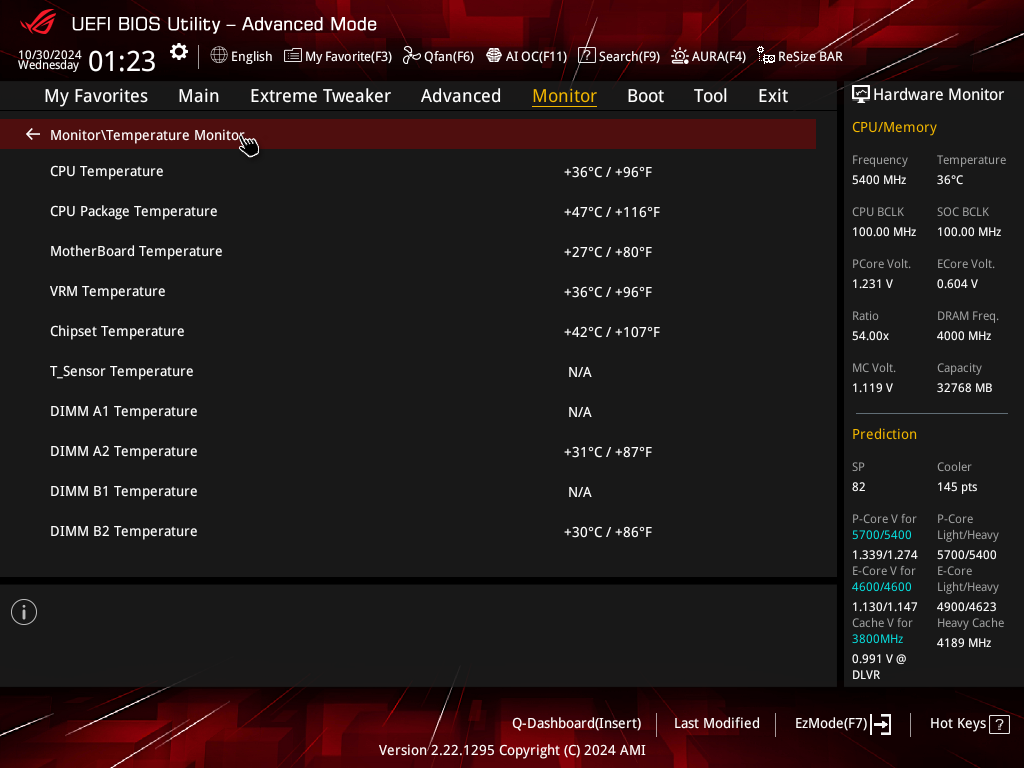
Task: Launch AI OC(F11) brain icon
Action: [494, 56]
